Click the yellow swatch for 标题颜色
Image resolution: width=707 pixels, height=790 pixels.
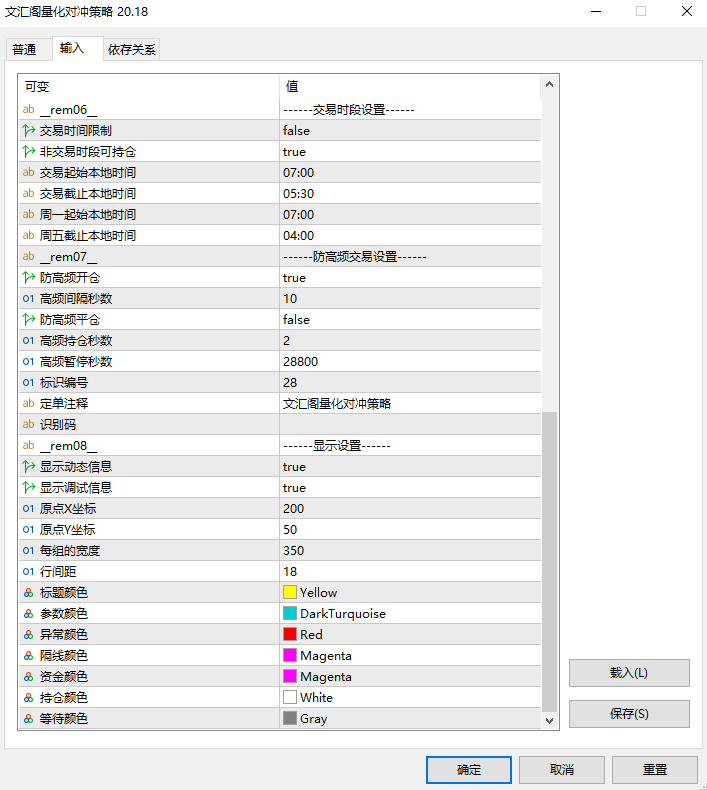click(290, 593)
